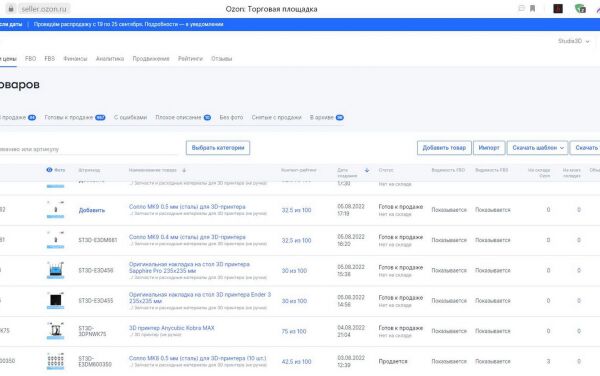600x376 pixels.
Task: Open thumbnail of Anycubic Kobra MAX printer
Action: pyautogui.click(x=55, y=331)
